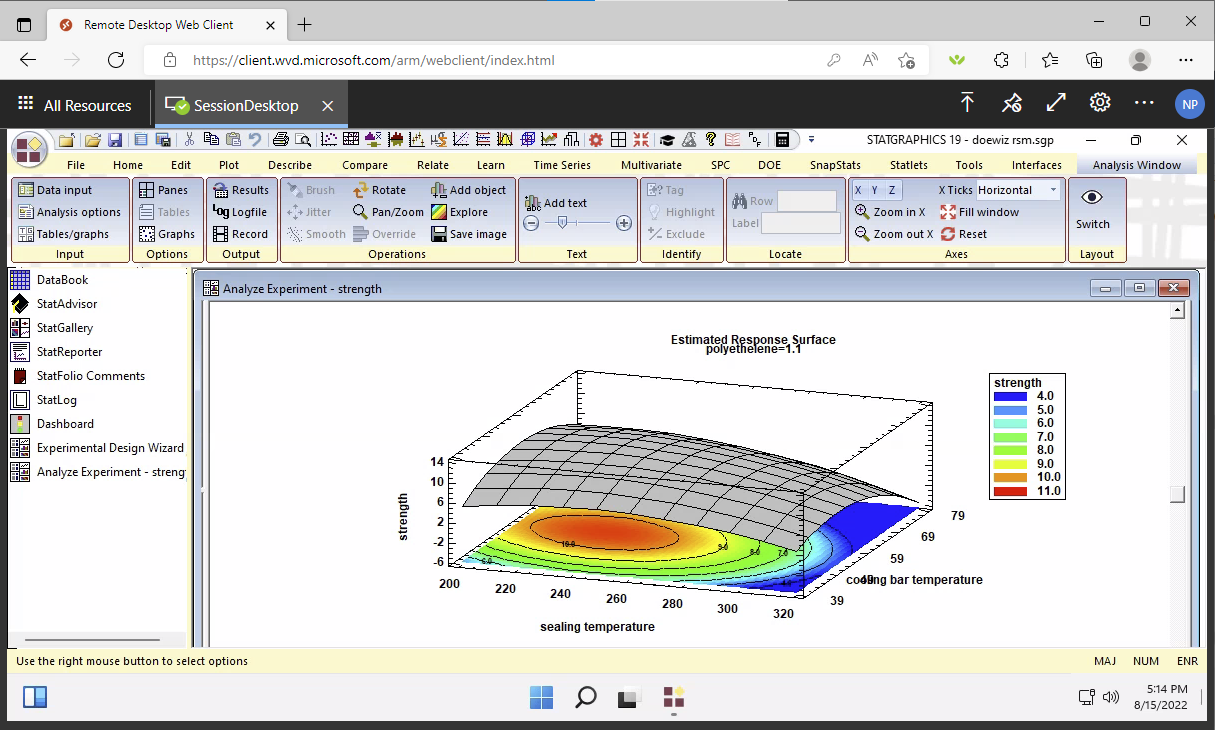Select the Pan/Zoom magnifier tool
This screenshot has height=730, width=1215.
coord(361,212)
